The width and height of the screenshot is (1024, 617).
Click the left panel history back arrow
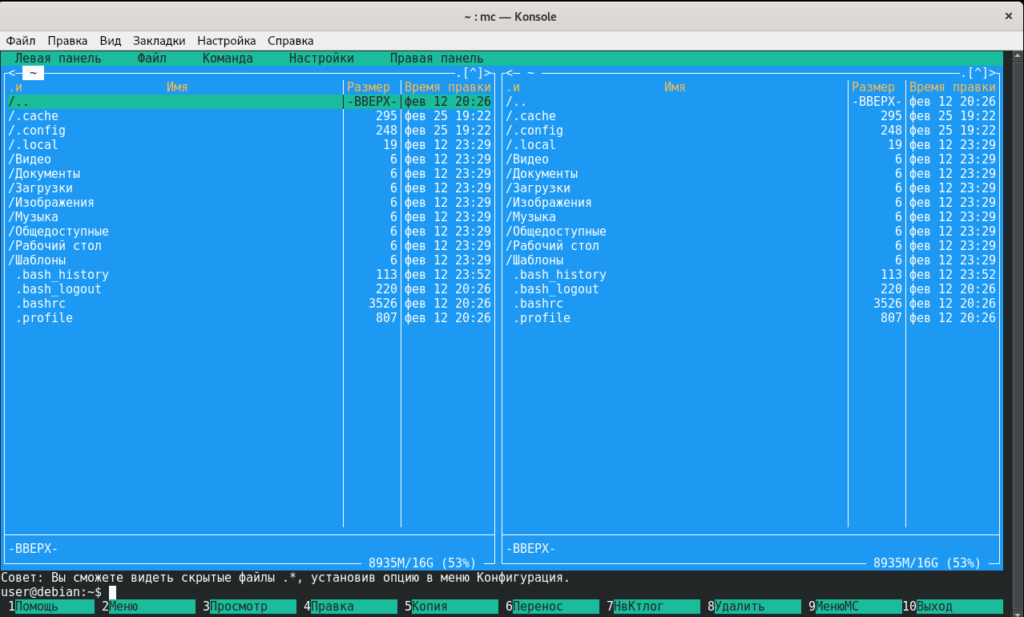[12, 73]
